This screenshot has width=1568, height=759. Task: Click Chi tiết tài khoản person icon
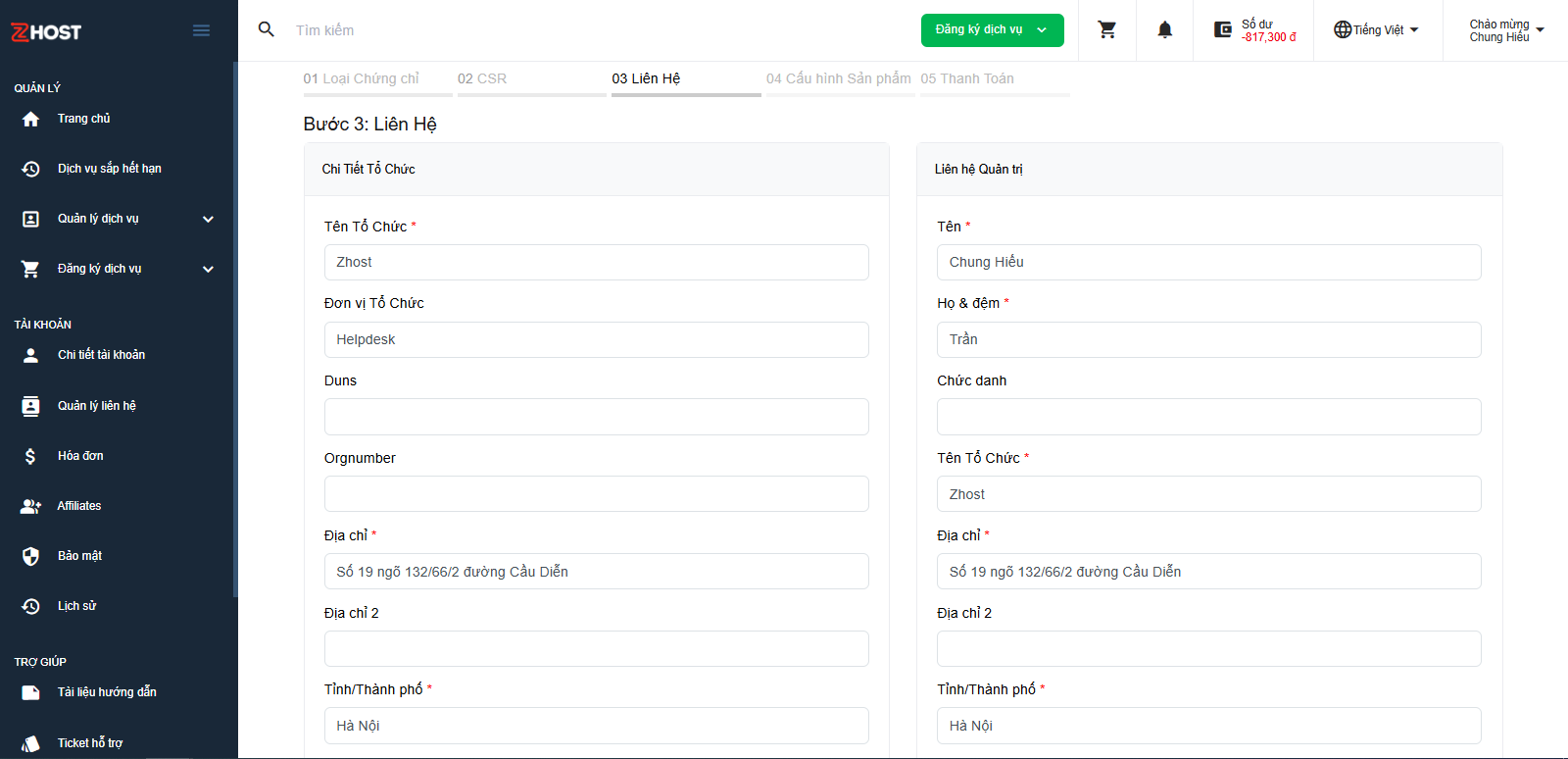[30, 355]
